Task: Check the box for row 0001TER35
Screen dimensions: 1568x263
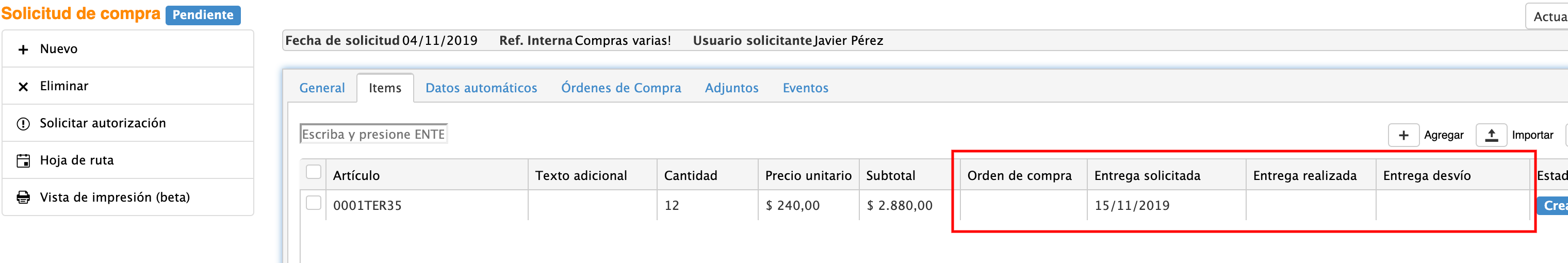Action: (x=314, y=203)
